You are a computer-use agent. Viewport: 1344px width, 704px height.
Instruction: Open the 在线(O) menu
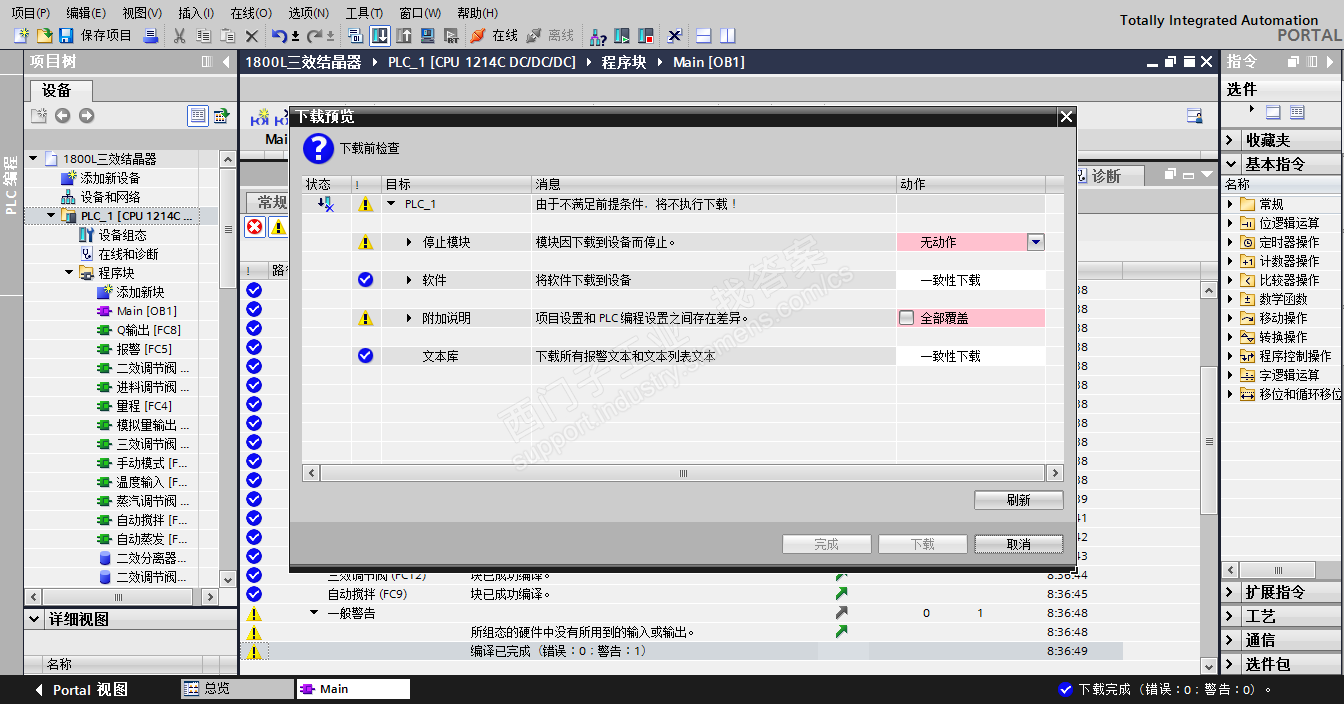pyautogui.click(x=250, y=13)
